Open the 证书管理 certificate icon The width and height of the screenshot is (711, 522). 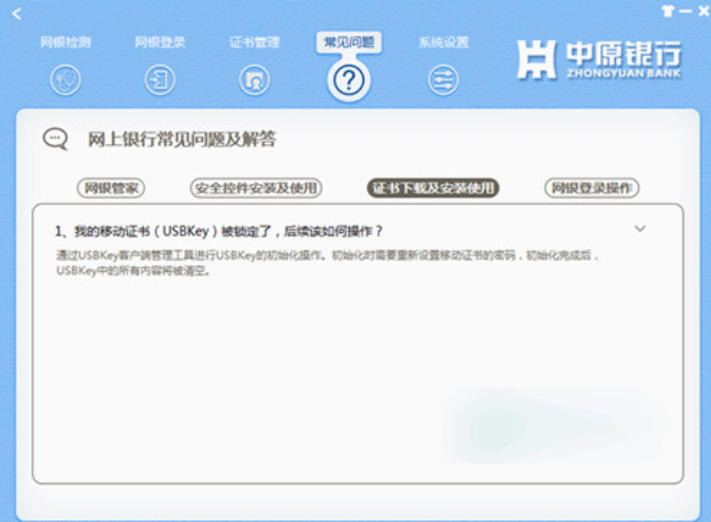tap(254, 80)
